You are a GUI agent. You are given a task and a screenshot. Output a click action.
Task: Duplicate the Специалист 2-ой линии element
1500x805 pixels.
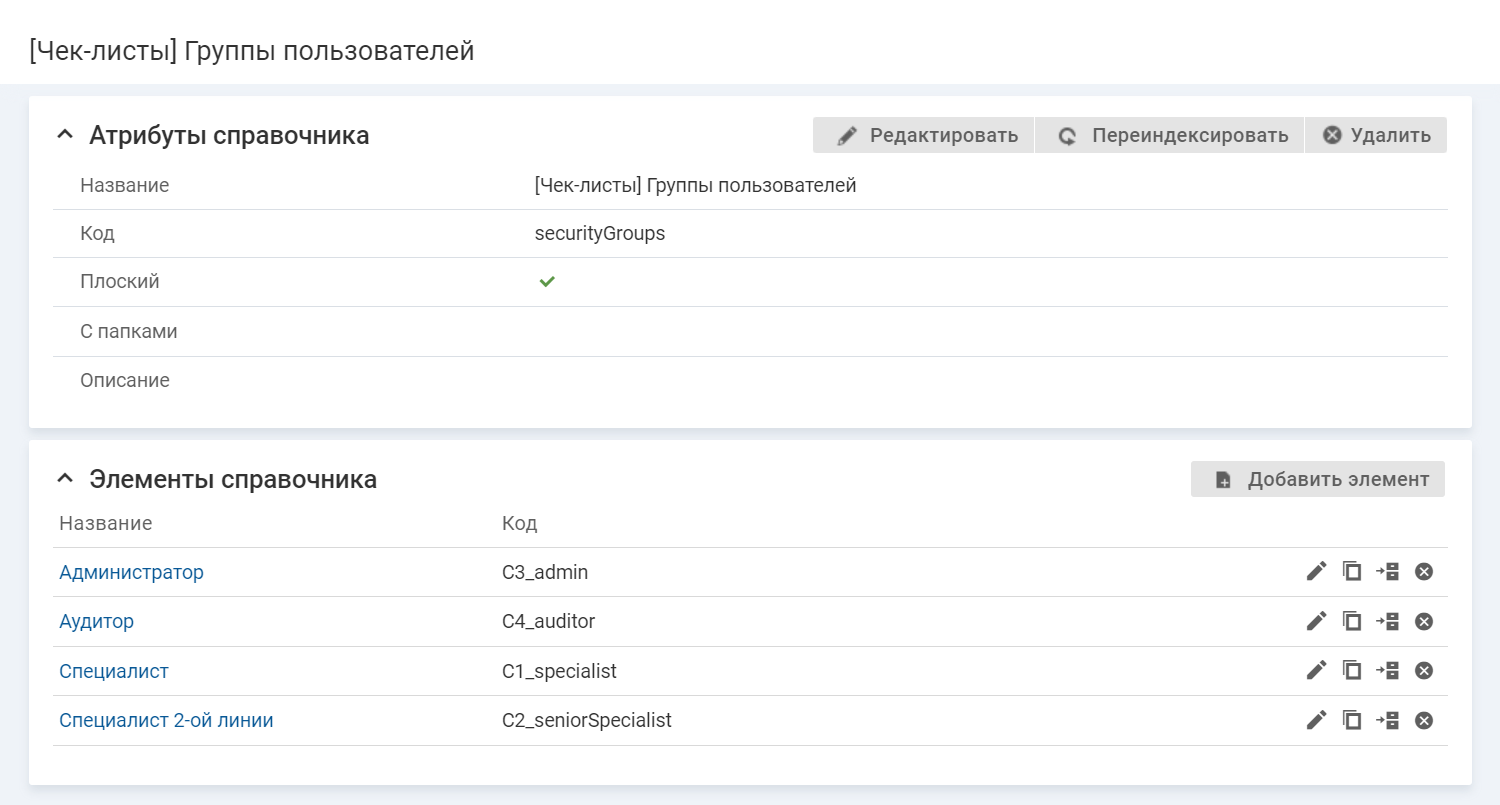point(1352,720)
